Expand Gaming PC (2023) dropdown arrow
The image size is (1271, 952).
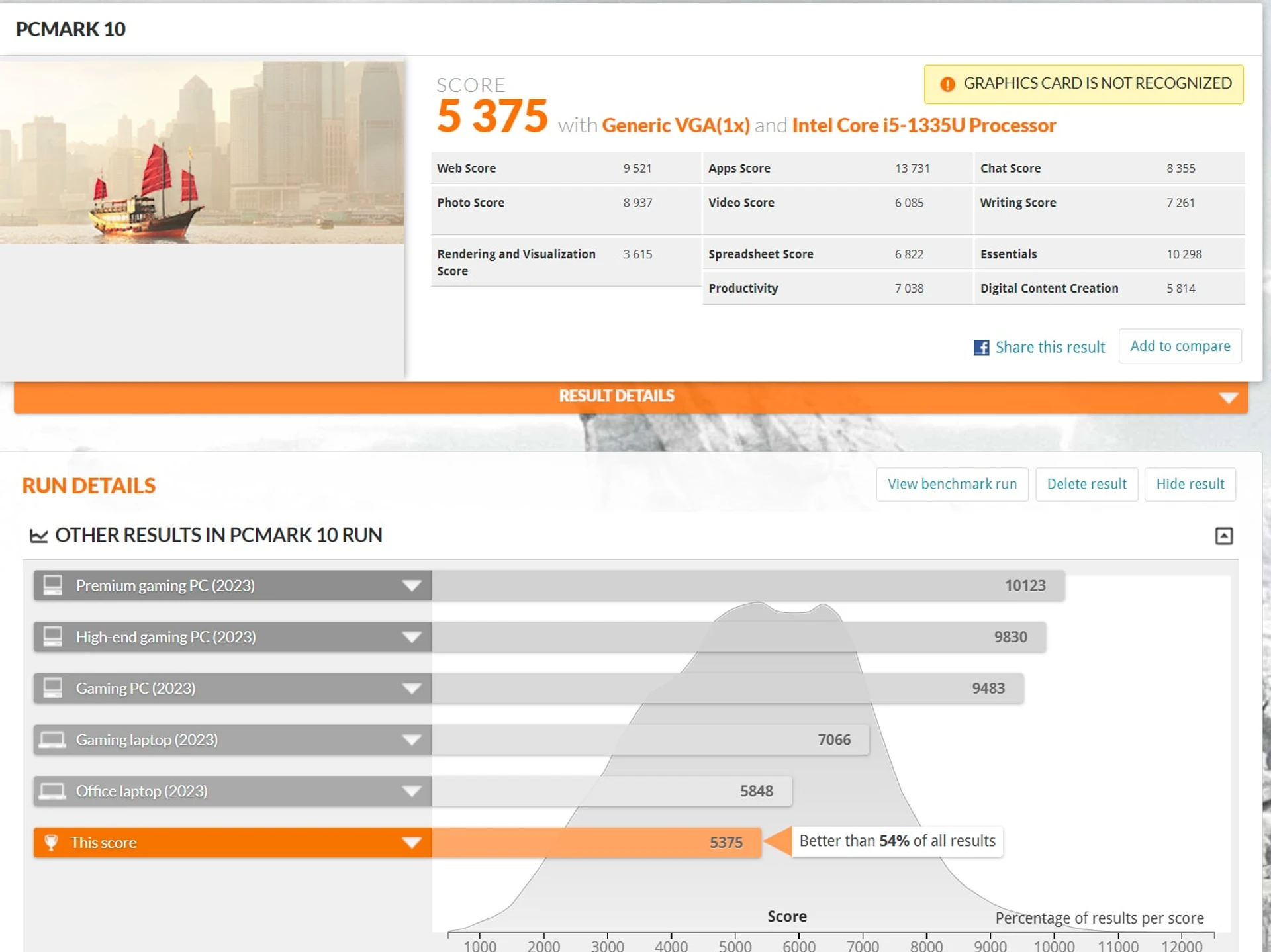(412, 689)
